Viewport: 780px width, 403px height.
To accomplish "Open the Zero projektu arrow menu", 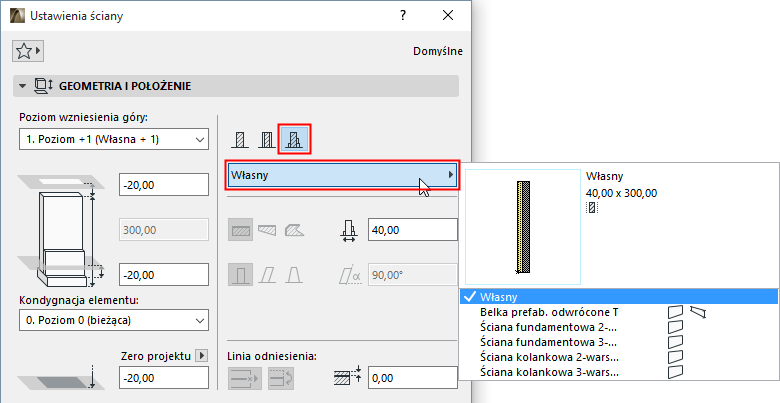I will 201,356.
